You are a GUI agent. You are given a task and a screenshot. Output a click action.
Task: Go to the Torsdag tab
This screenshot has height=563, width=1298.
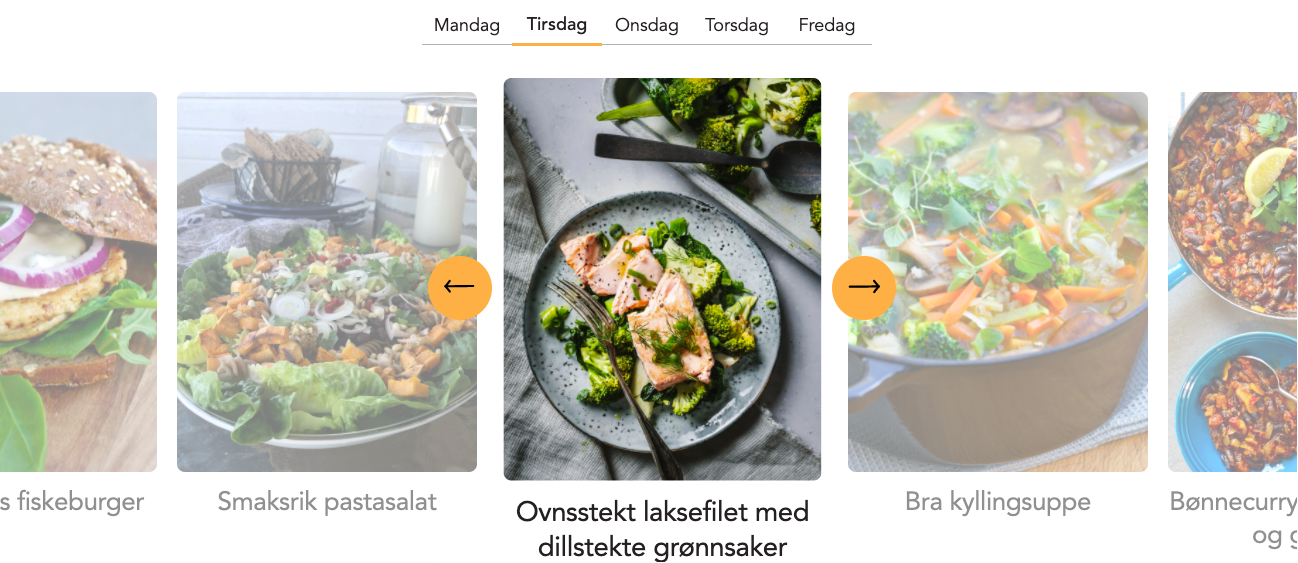pyautogui.click(x=737, y=26)
